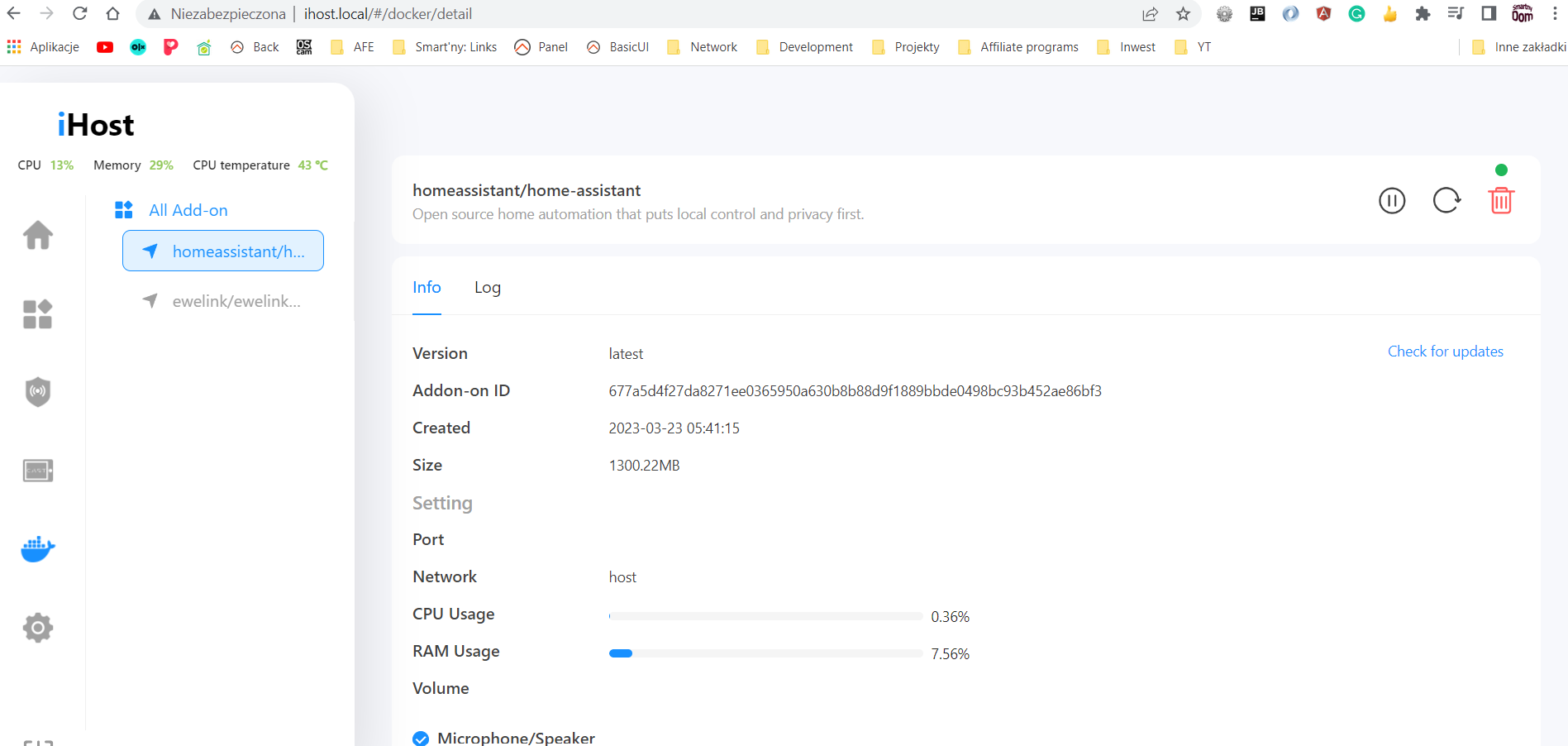Open the YT bookmarks folder

[x=1193, y=47]
